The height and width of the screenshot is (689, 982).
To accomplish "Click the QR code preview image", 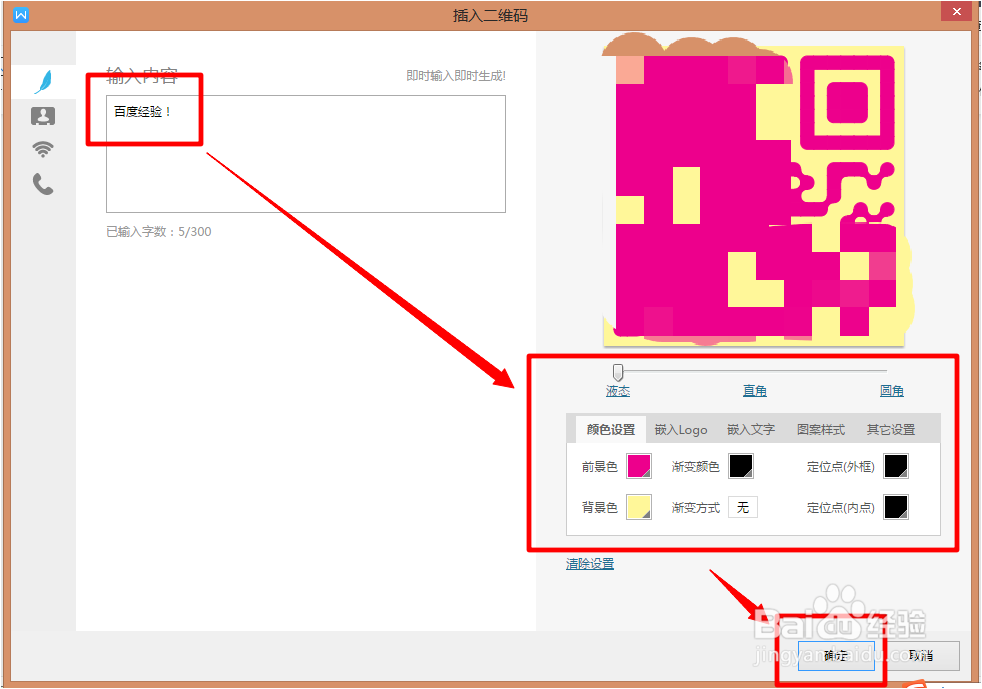I will point(754,195).
